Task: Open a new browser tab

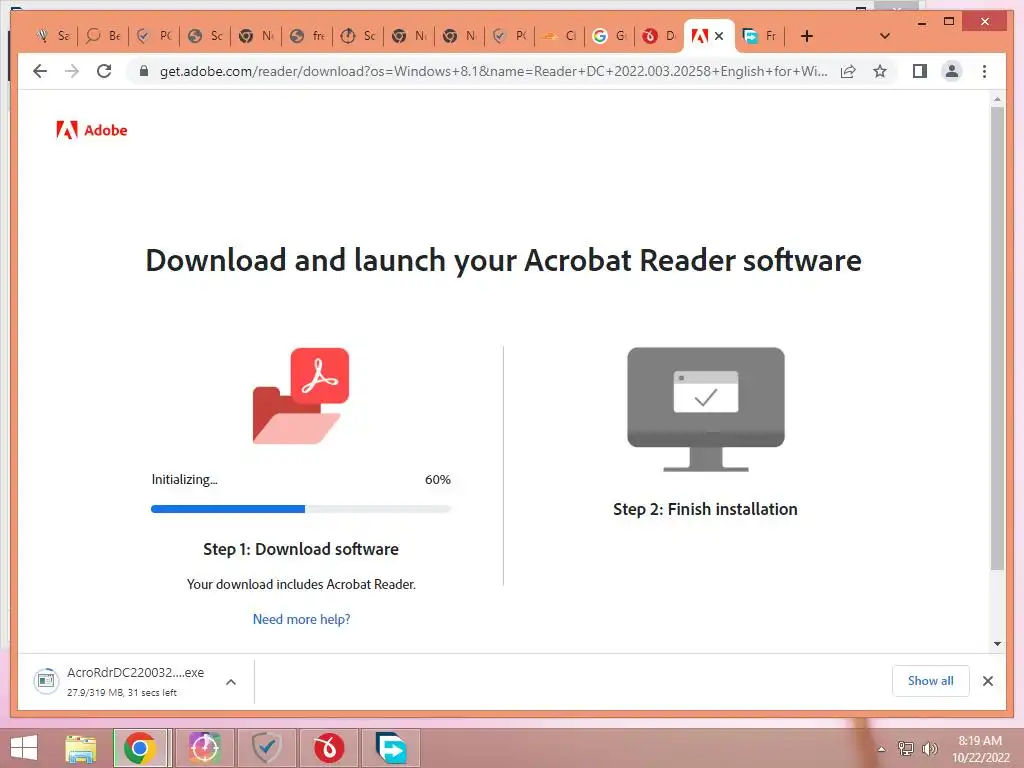Action: [x=807, y=36]
